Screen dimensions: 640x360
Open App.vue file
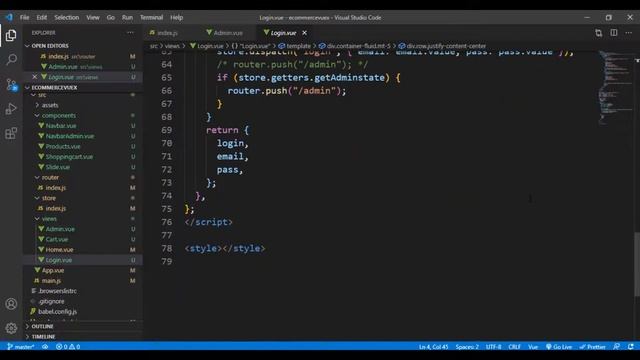(53, 270)
